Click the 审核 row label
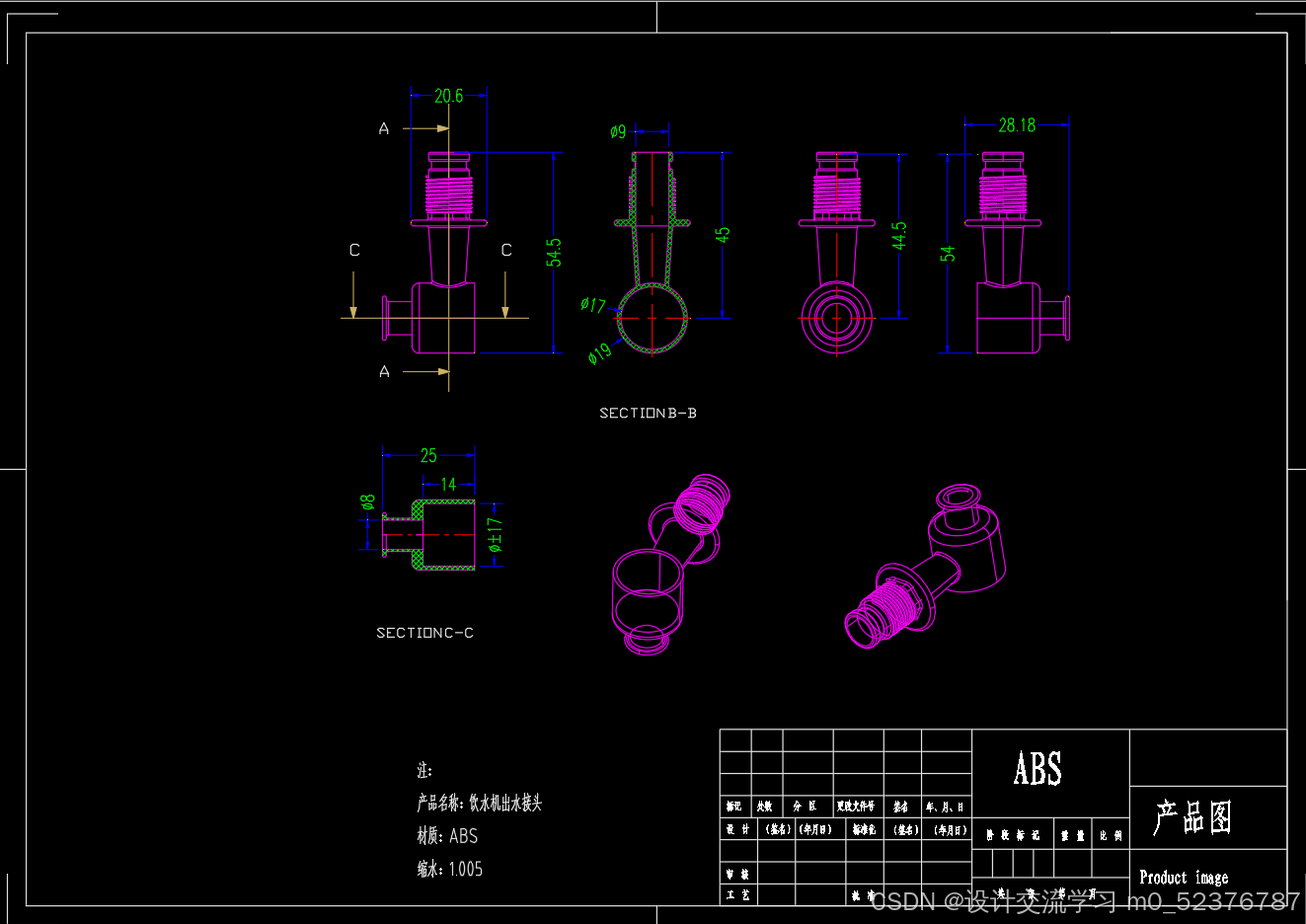1306x924 pixels. point(737,874)
